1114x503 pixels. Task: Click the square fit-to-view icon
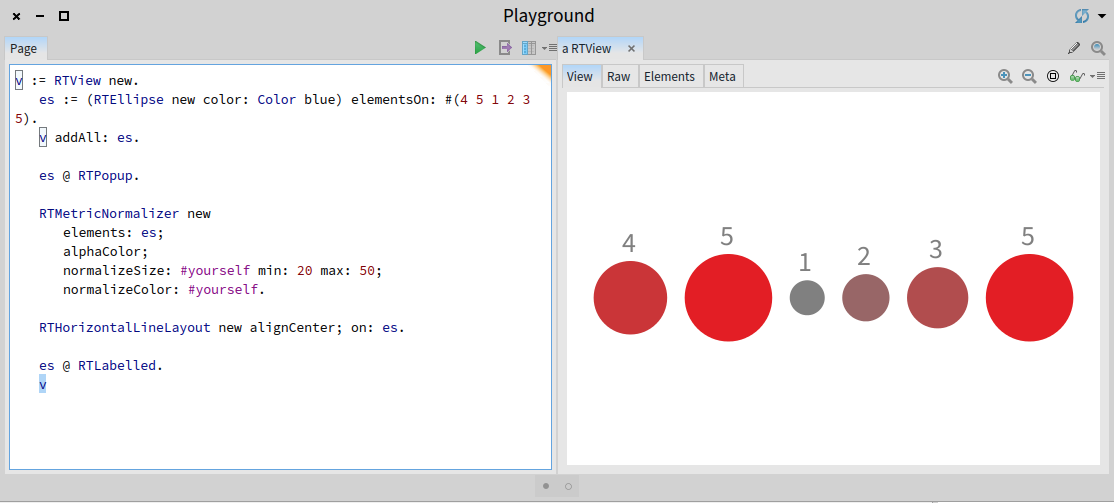[x=1052, y=76]
